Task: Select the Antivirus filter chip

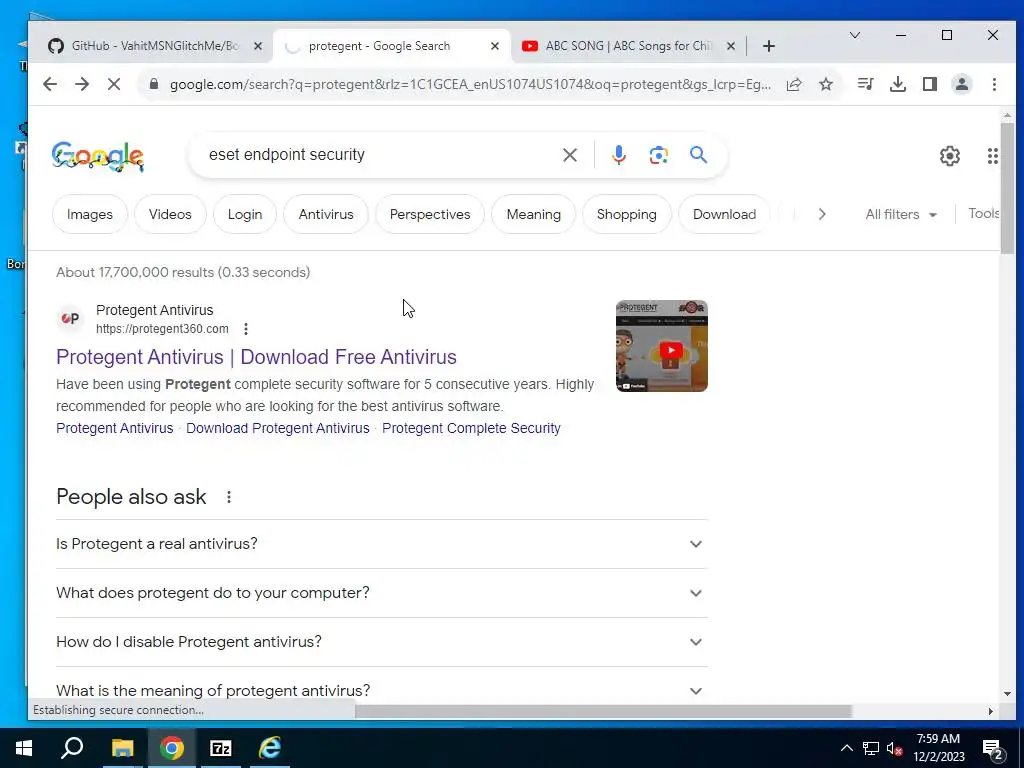Action: pyautogui.click(x=326, y=214)
